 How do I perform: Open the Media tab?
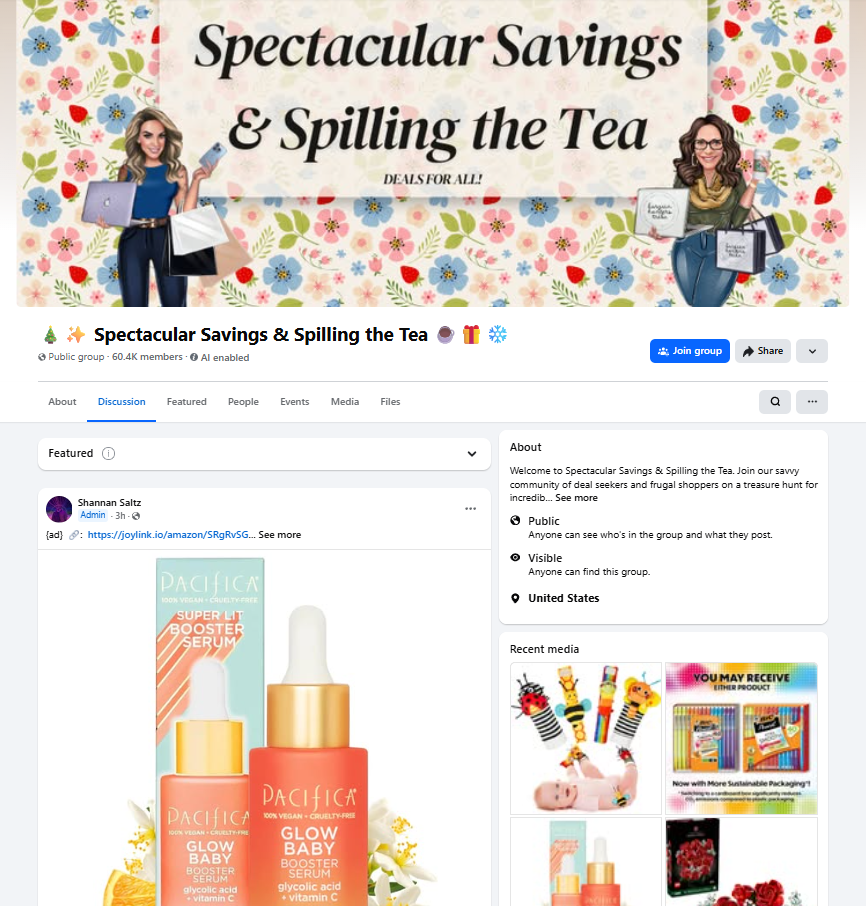pyautogui.click(x=345, y=402)
